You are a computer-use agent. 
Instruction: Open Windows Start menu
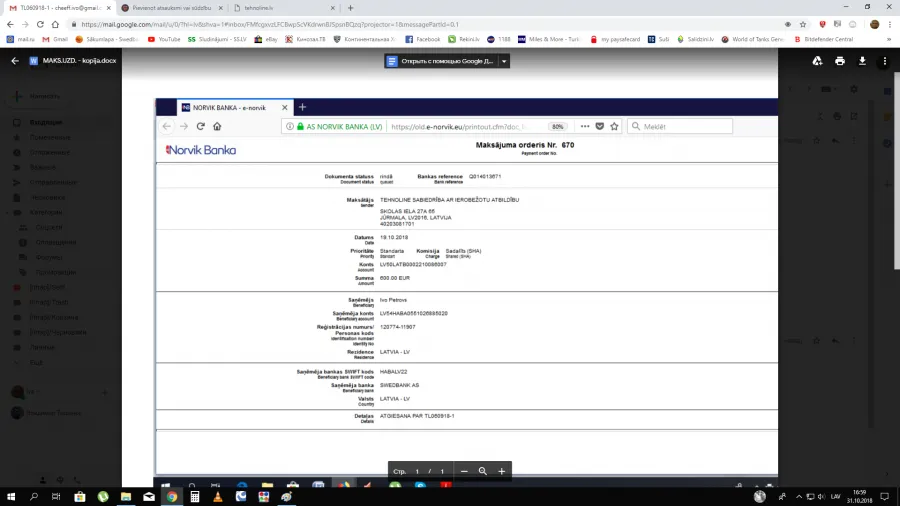point(11,497)
